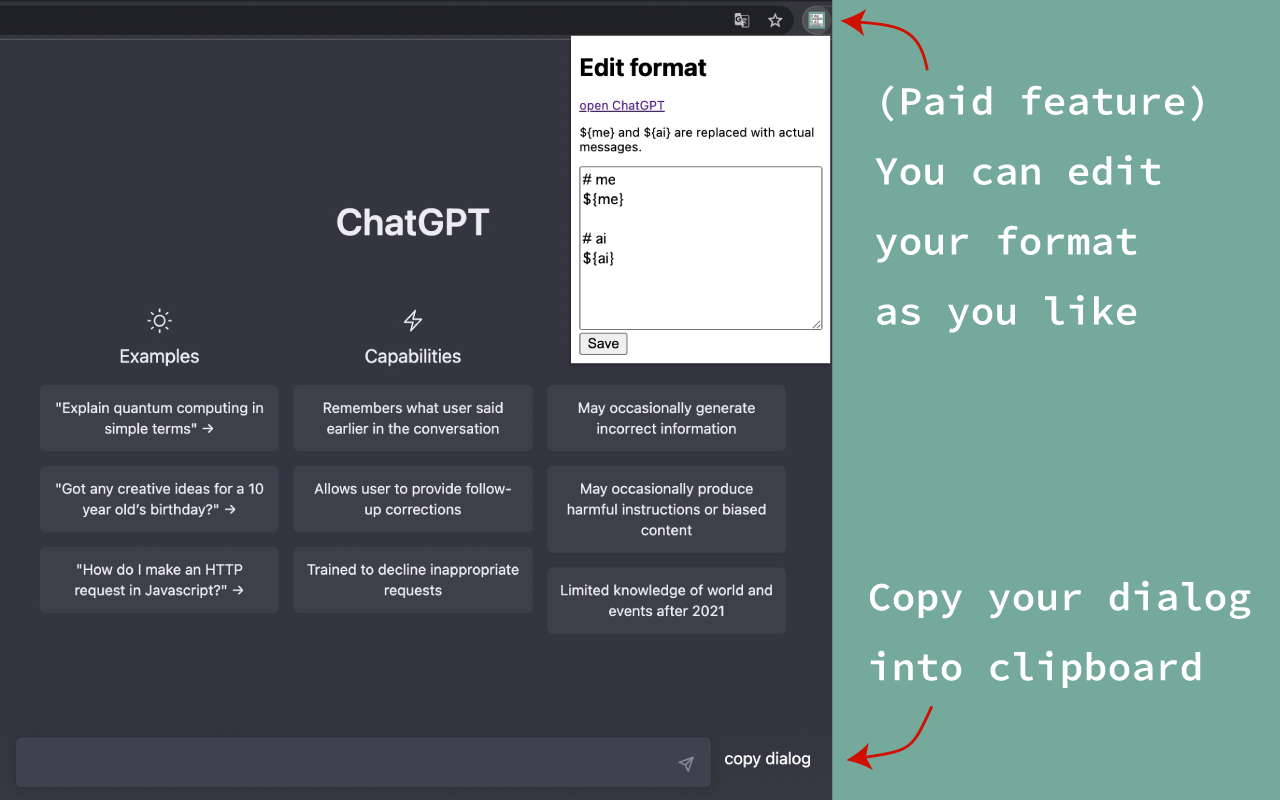Open the copy-dialog extension icon in toolbar
The width and height of the screenshot is (1280, 800).
[x=817, y=20]
